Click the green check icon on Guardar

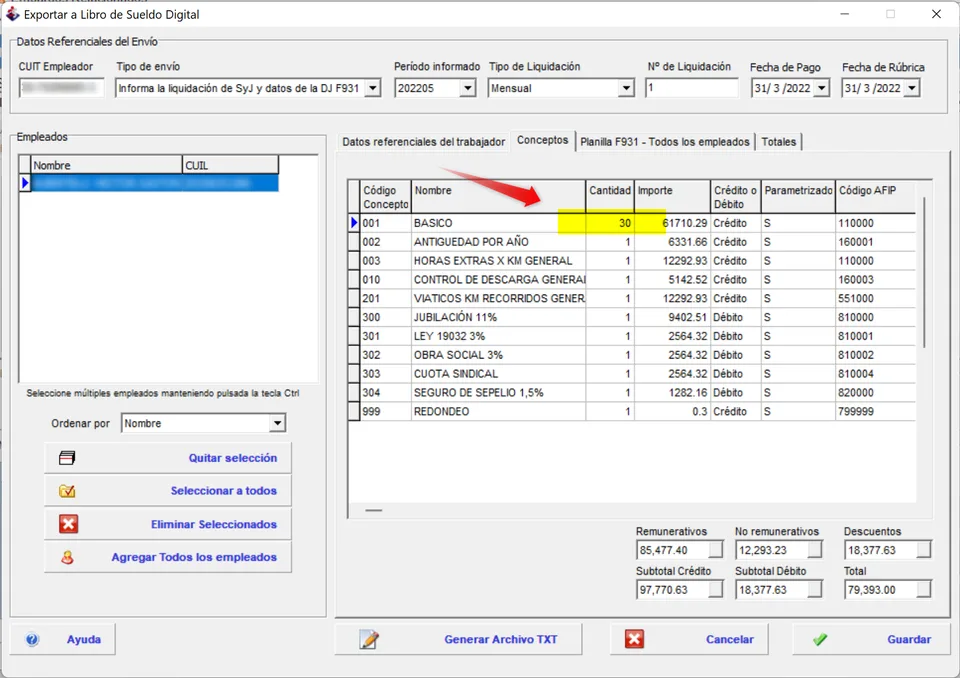[x=820, y=639]
